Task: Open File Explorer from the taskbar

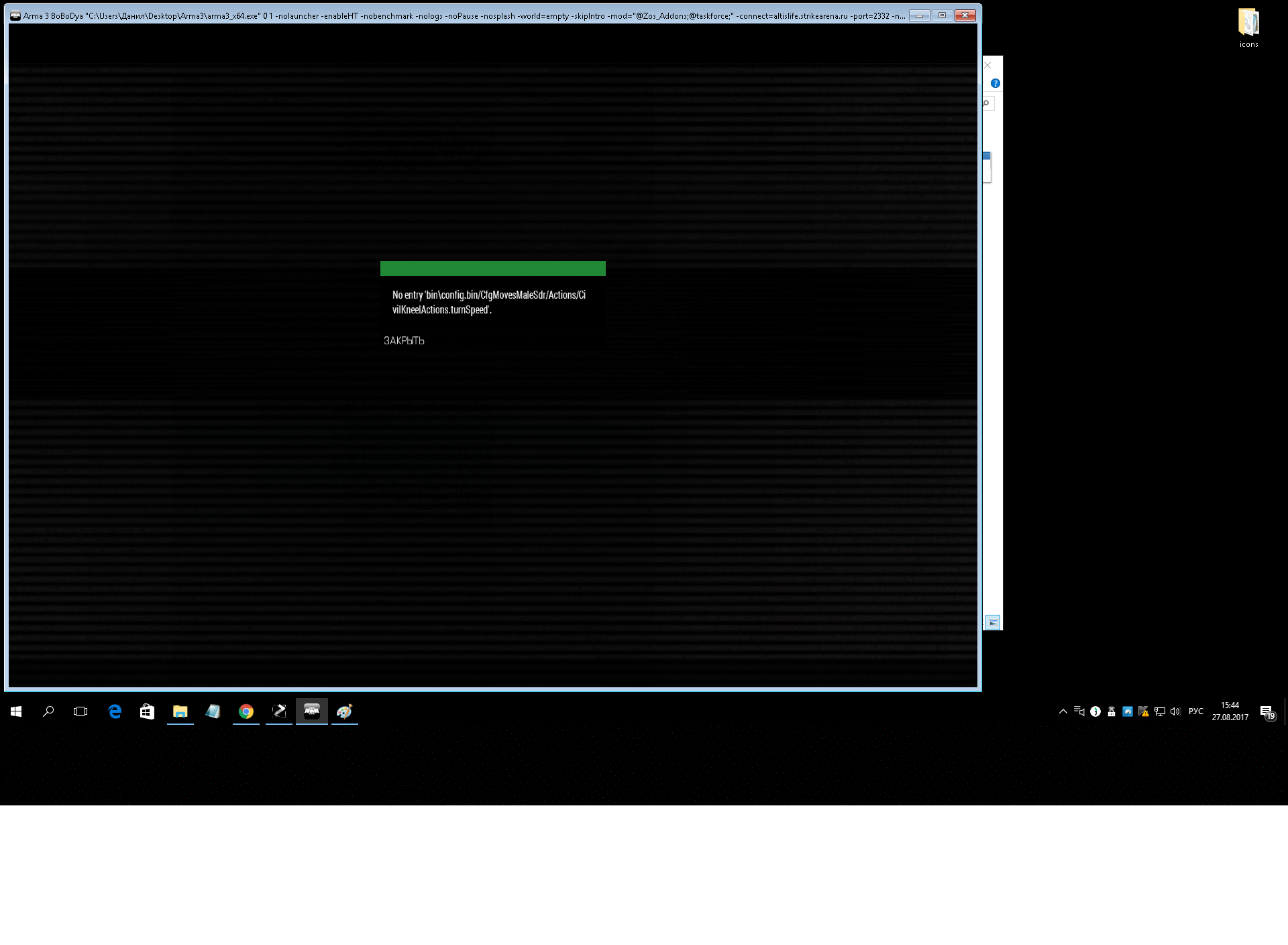Action: click(180, 711)
